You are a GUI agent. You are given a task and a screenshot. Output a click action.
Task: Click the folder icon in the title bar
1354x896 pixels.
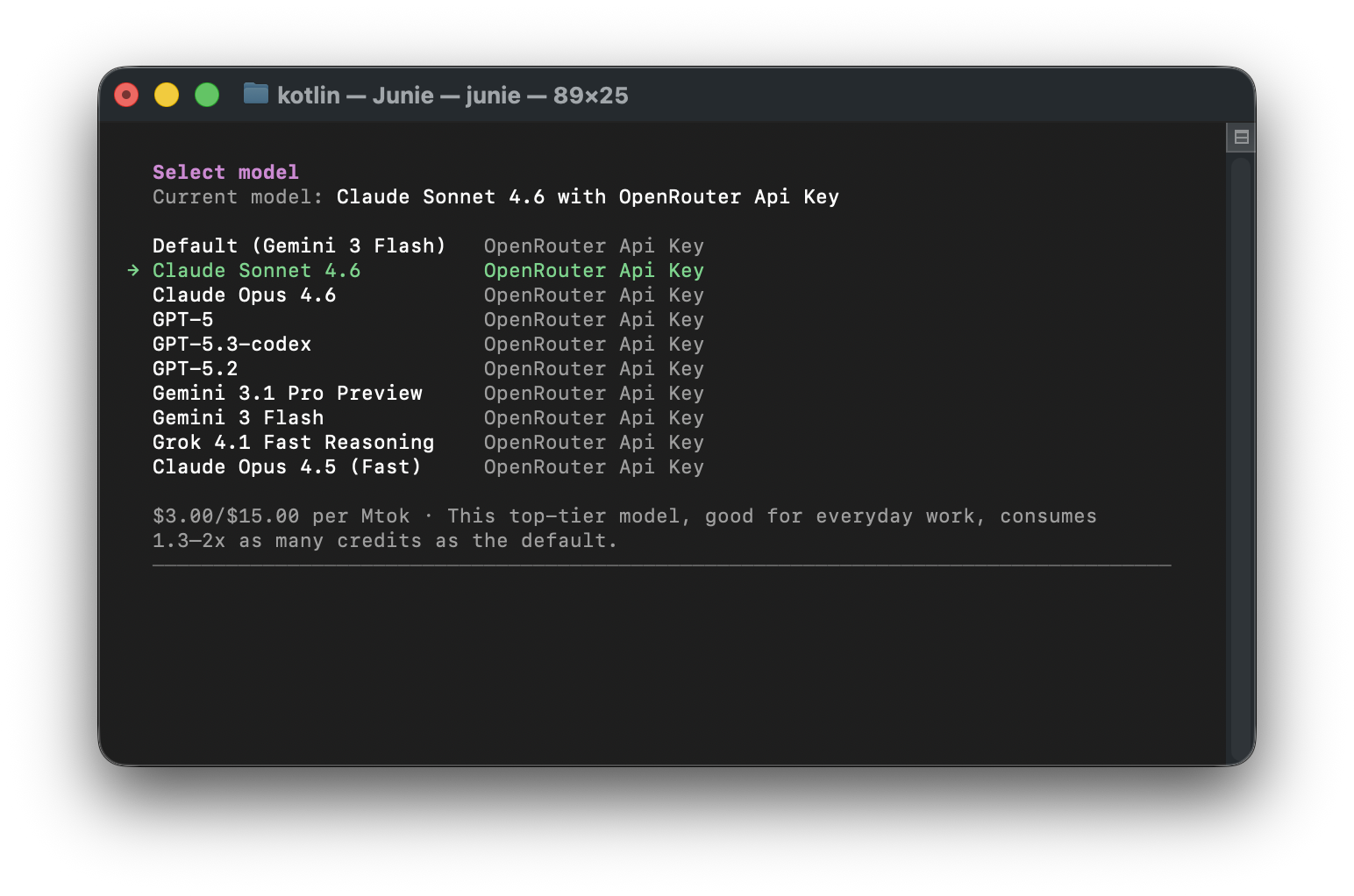click(255, 94)
